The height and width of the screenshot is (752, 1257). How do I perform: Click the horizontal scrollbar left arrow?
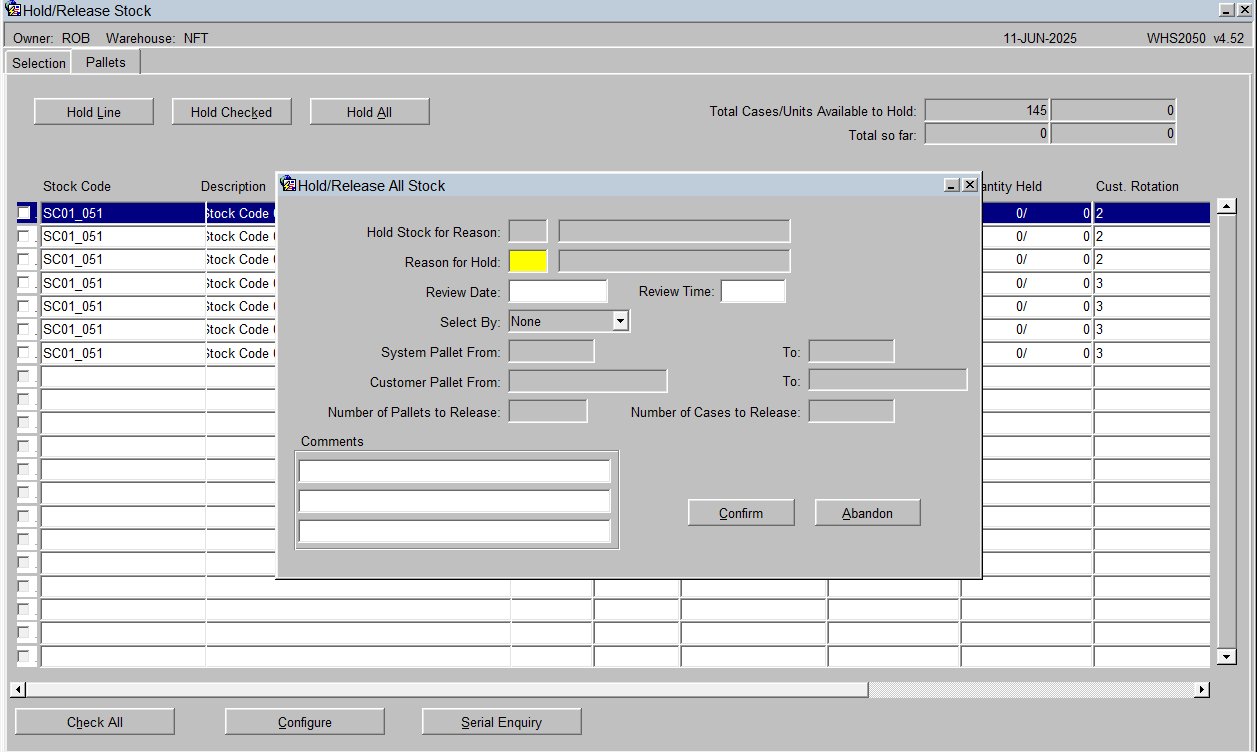(x=18, y=690)
